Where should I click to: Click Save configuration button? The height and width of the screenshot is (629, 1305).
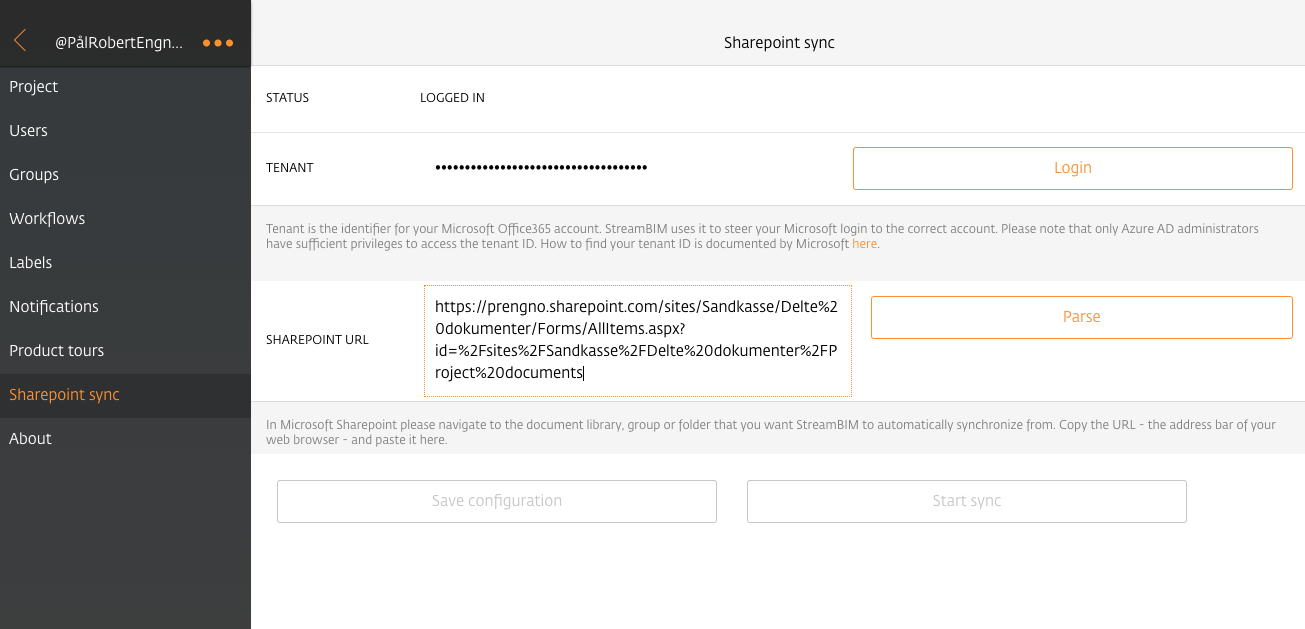[497, 501]
